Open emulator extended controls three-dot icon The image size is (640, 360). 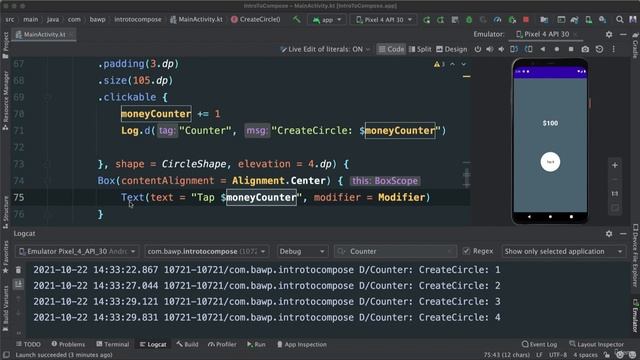coord(613,49)
